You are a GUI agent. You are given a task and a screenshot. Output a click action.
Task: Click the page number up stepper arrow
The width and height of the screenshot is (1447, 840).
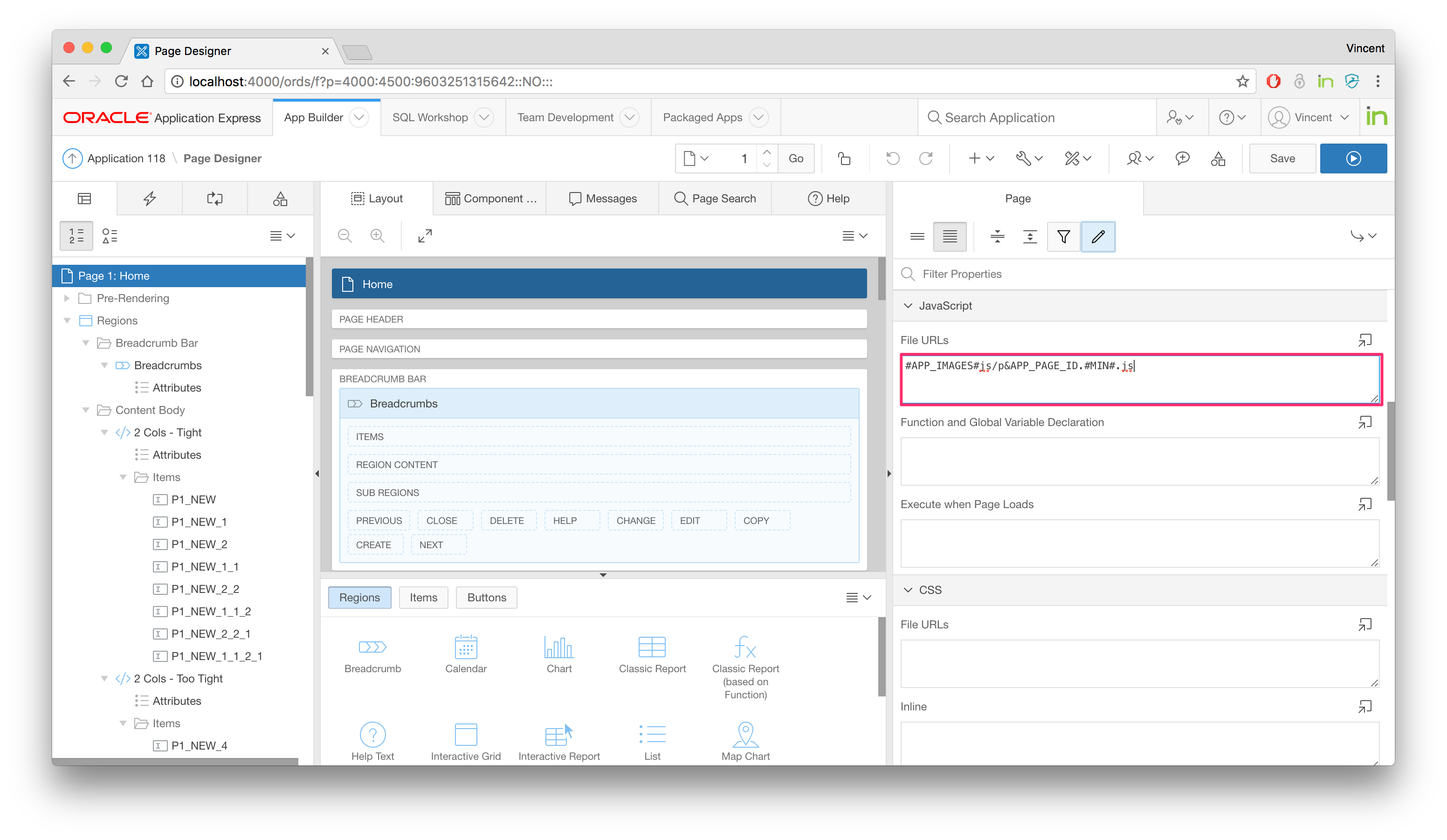766,151
